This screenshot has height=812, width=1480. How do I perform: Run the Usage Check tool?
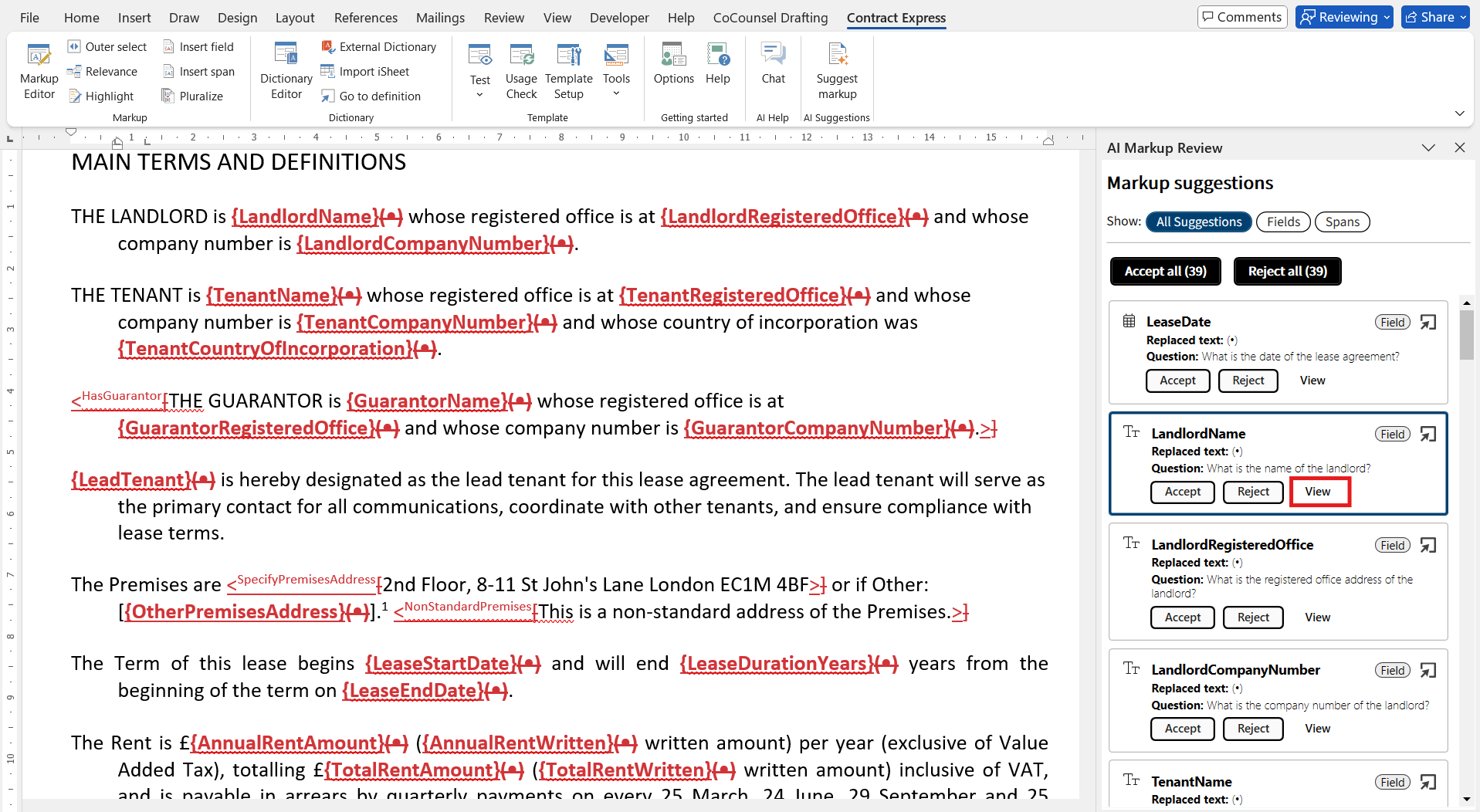click(521, 71)
